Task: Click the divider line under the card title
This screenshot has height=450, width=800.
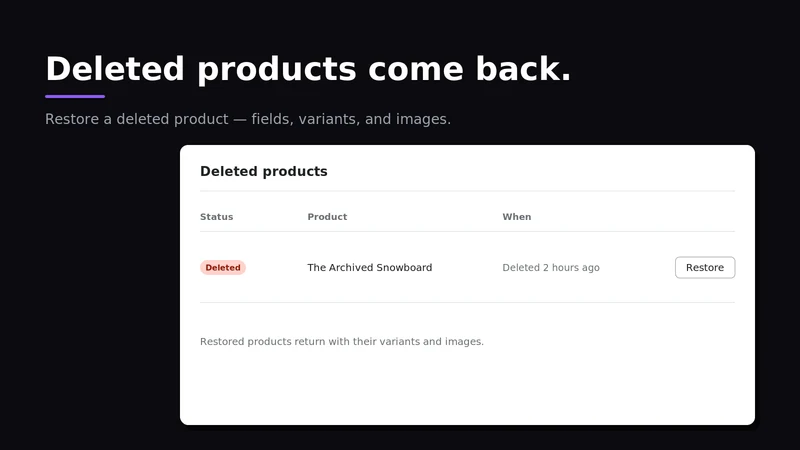Action: (x=467, y=191)
